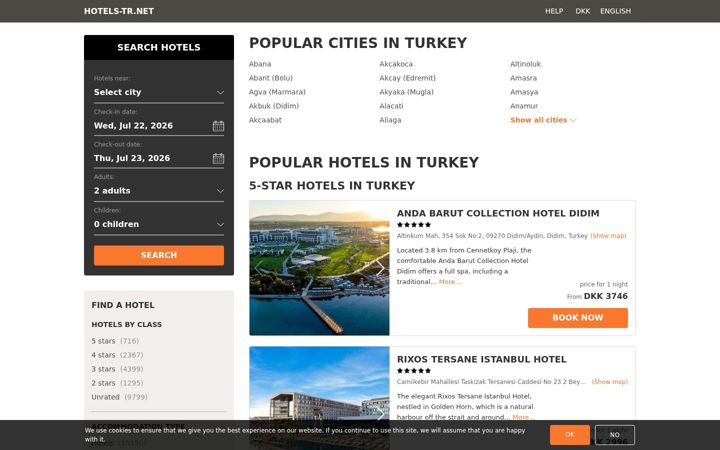
Task: Show next photo of Rixos Tersane hotel
Action: (380, 414)
